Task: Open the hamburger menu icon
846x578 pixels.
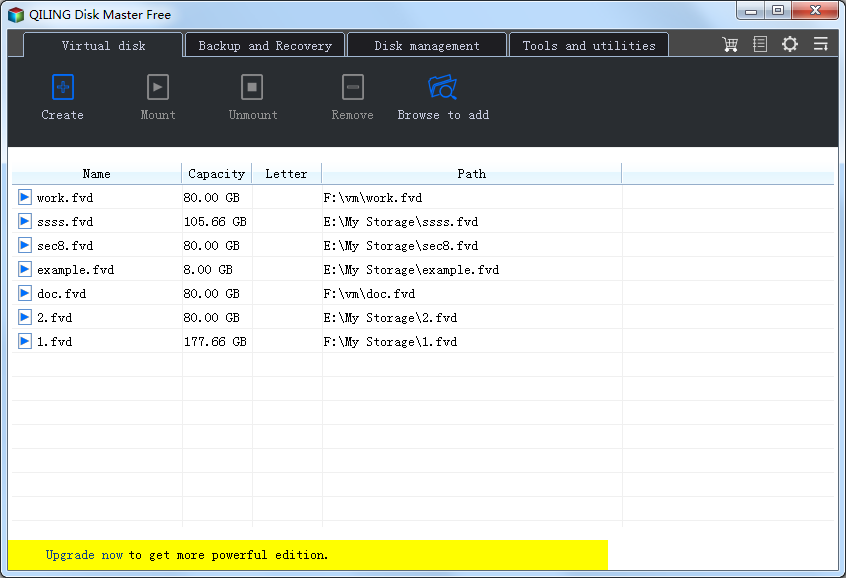Action: pyautogui.click(x=821, y=44)
